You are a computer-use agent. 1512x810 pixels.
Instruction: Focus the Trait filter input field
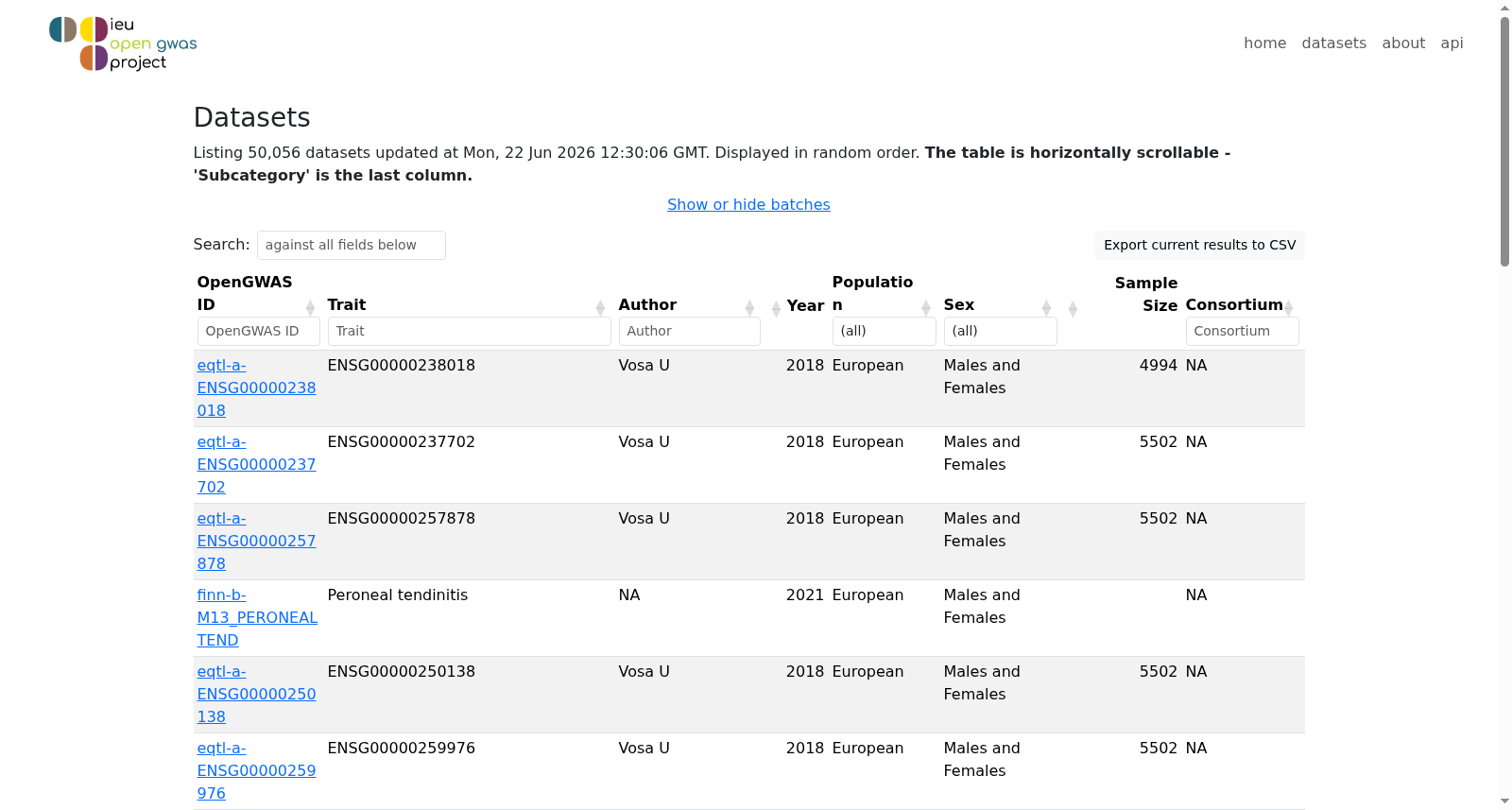pyautogui.click(x=469, y=331)
